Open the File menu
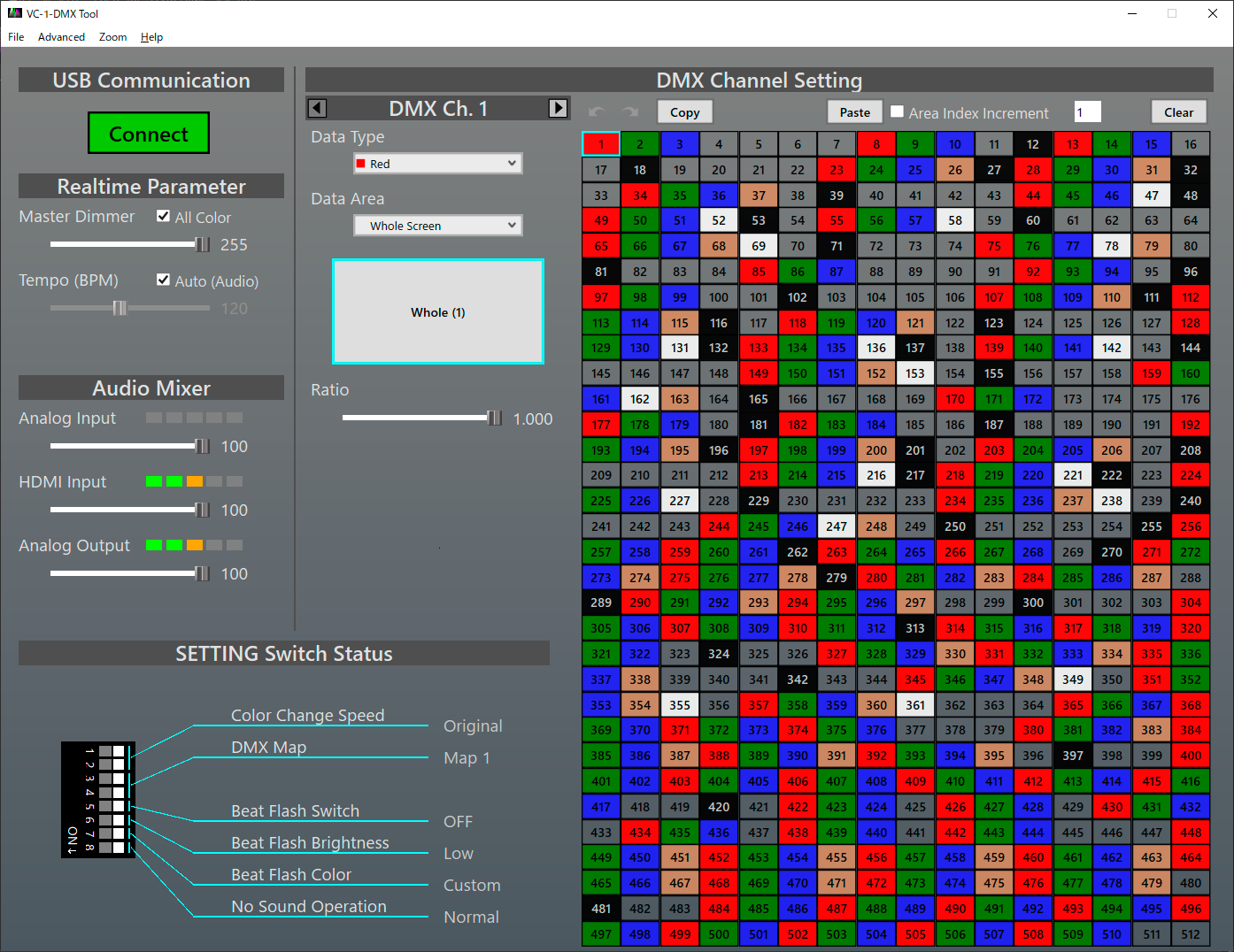The image size is (1234, 952). (16, 37)
